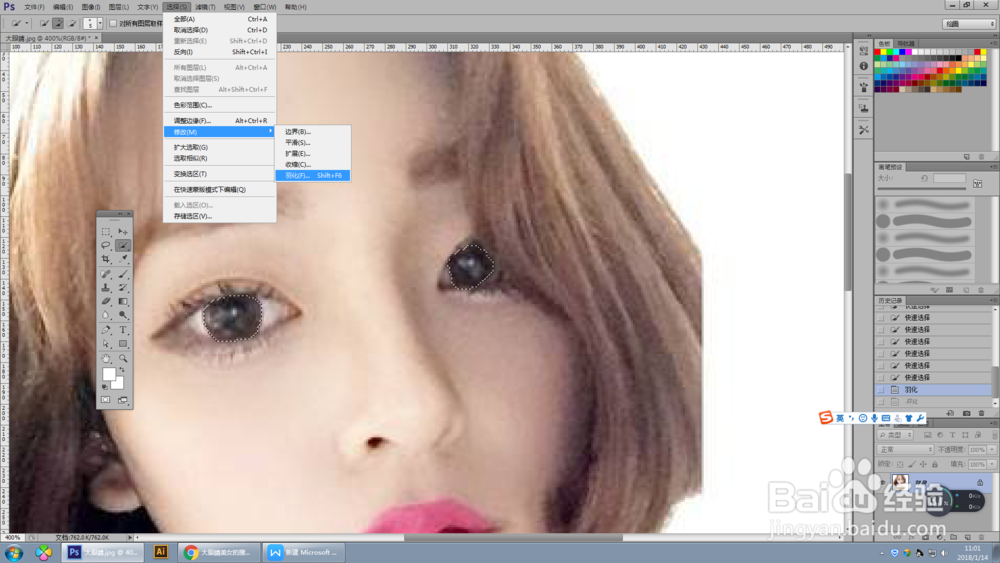Choose 色彩范围(C)... menu item
The image size is (1000, 563).
219,105
